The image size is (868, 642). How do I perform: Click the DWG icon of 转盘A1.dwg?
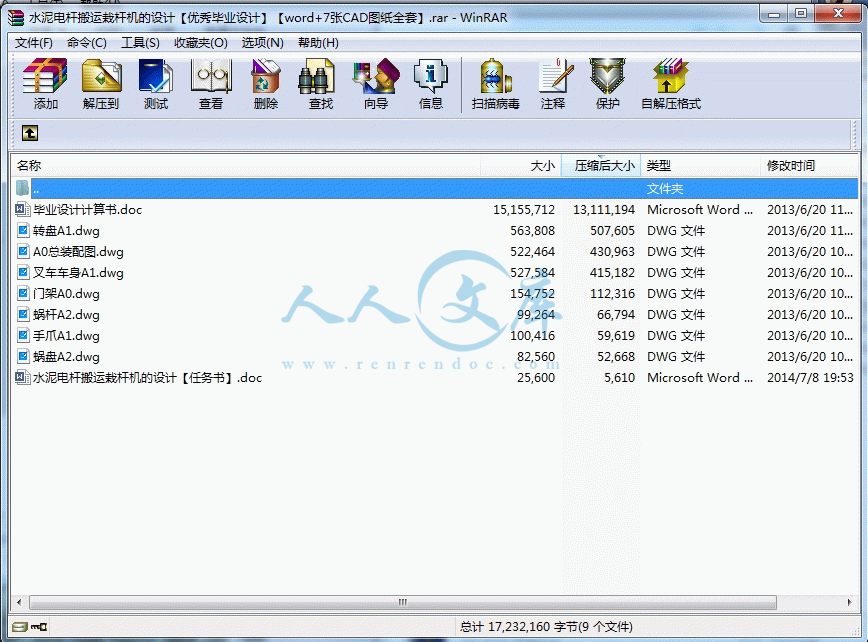pos(23,230)
